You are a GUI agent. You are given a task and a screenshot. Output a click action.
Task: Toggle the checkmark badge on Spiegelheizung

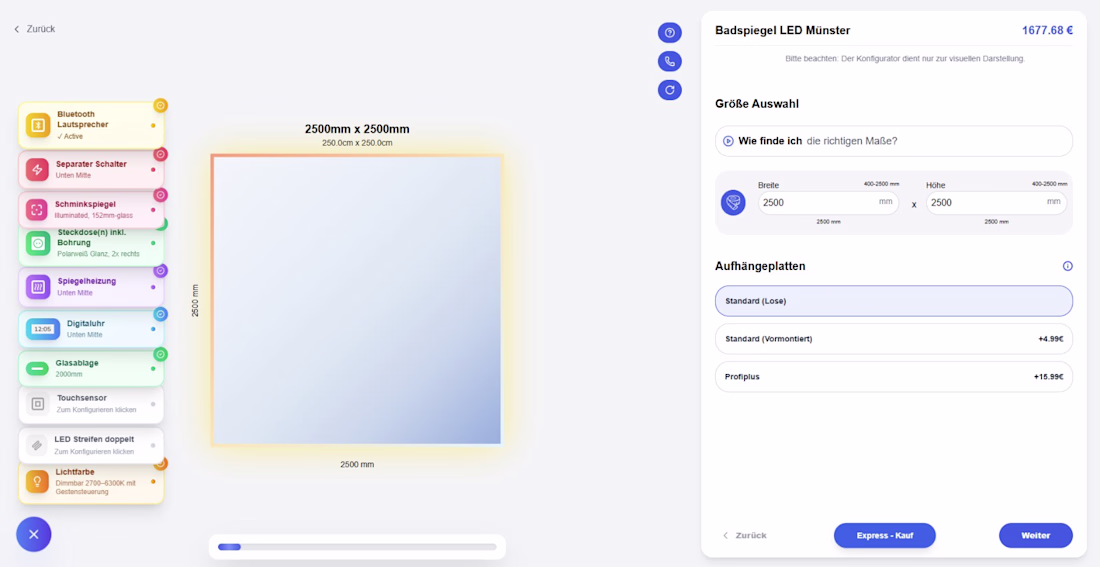pos(160,270)
